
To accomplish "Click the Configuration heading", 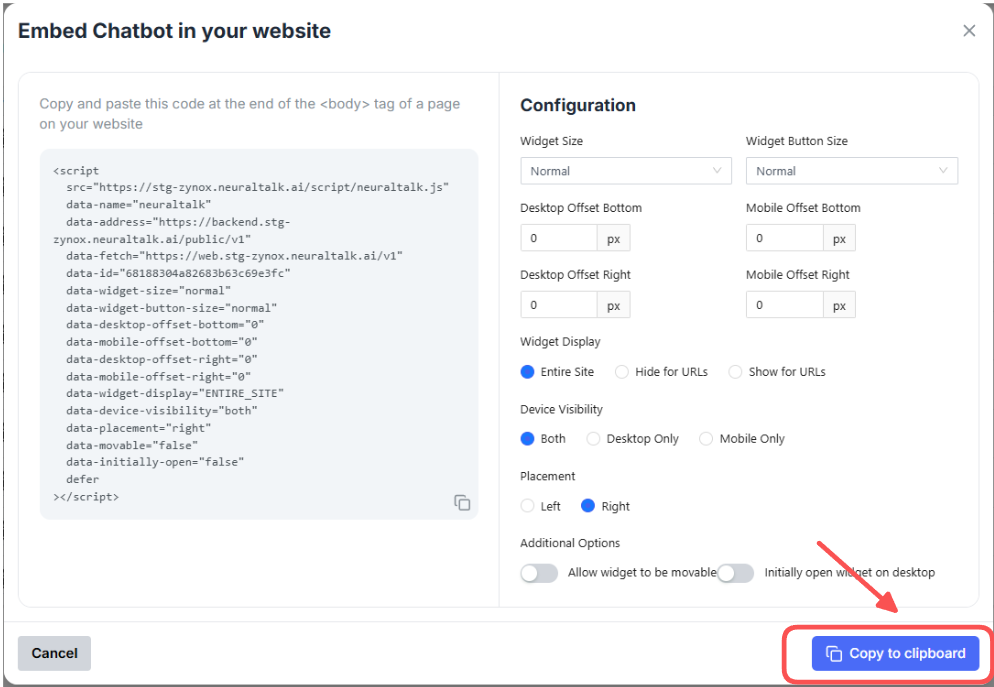I will point(578,105).
